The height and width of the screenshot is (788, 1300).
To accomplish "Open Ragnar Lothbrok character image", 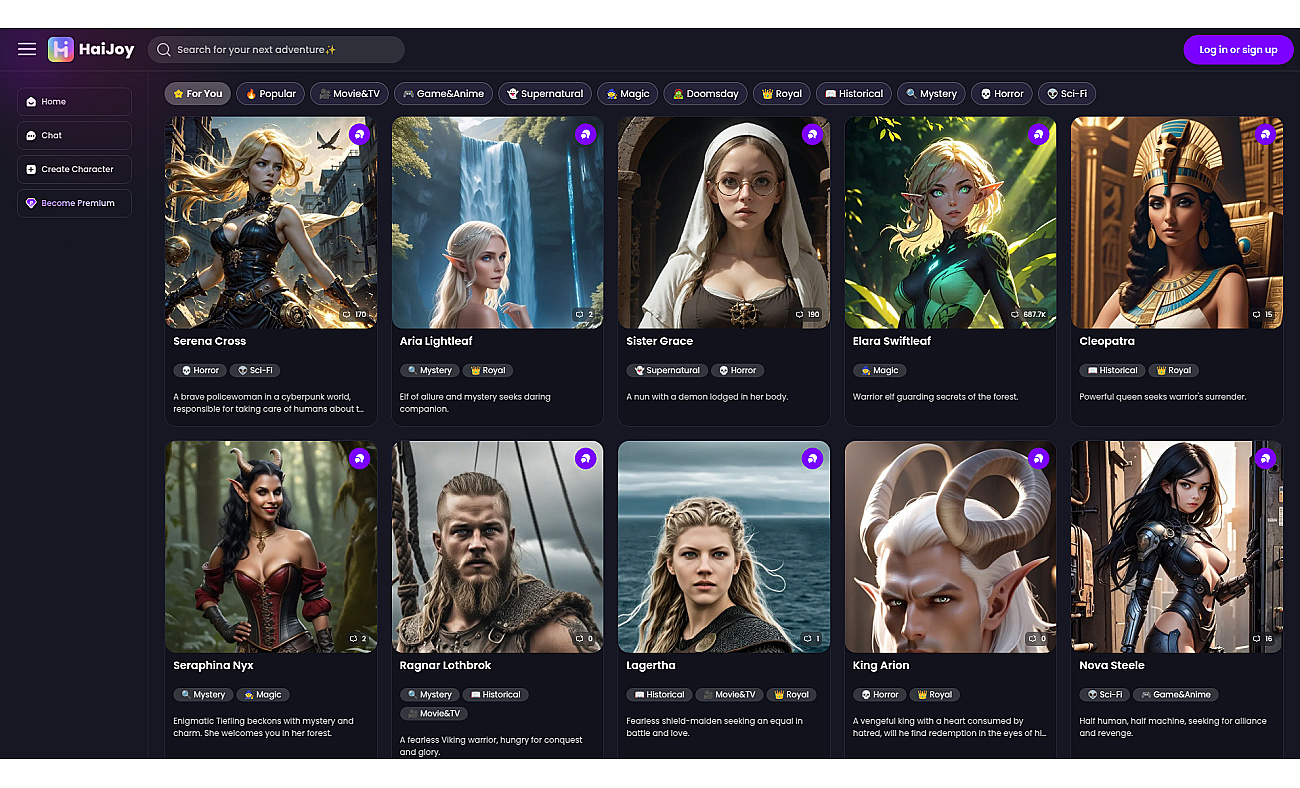I will (497, 547).
